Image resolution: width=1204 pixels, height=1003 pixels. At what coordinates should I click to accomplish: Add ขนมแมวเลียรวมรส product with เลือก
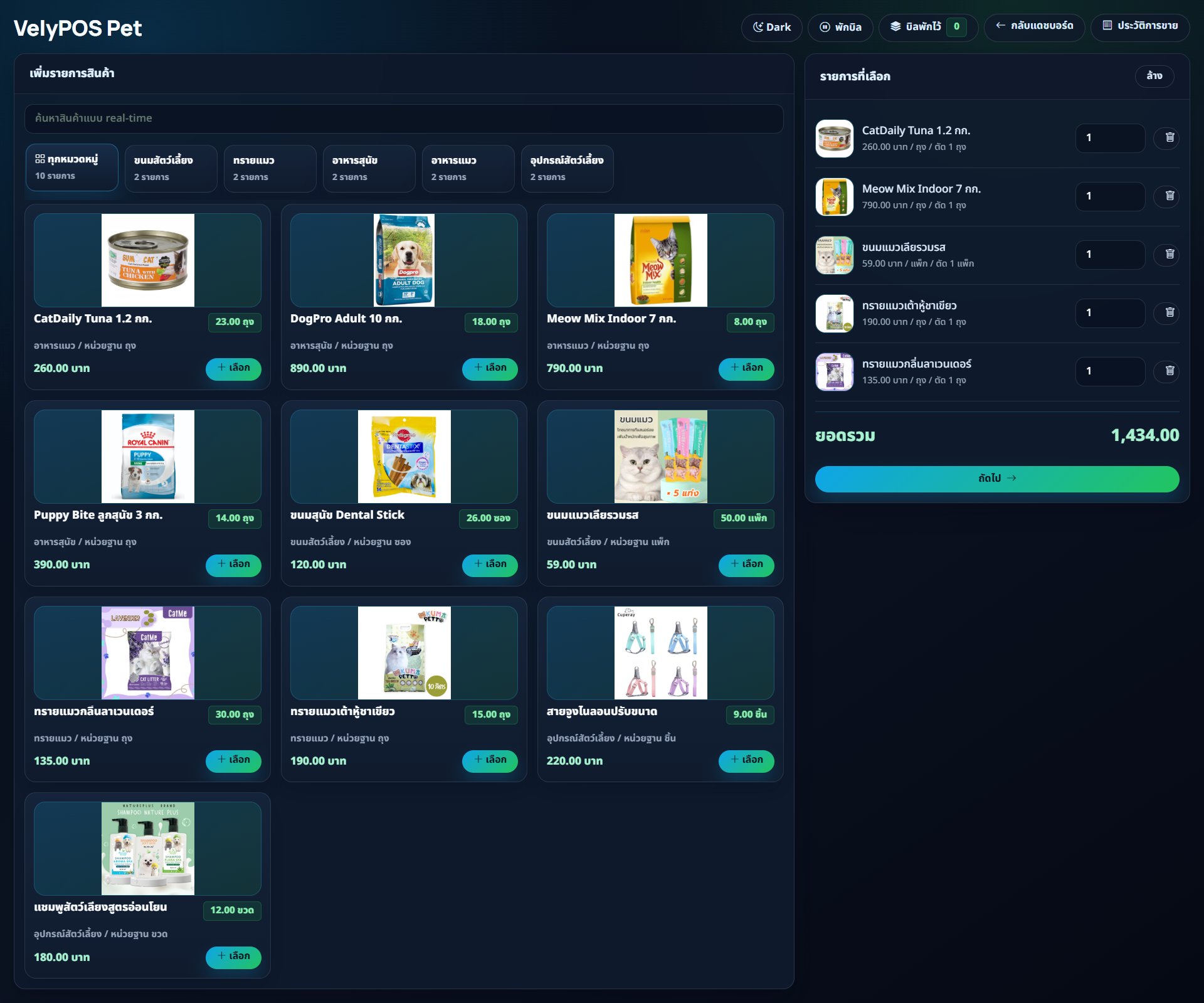[x=746, y=565]
